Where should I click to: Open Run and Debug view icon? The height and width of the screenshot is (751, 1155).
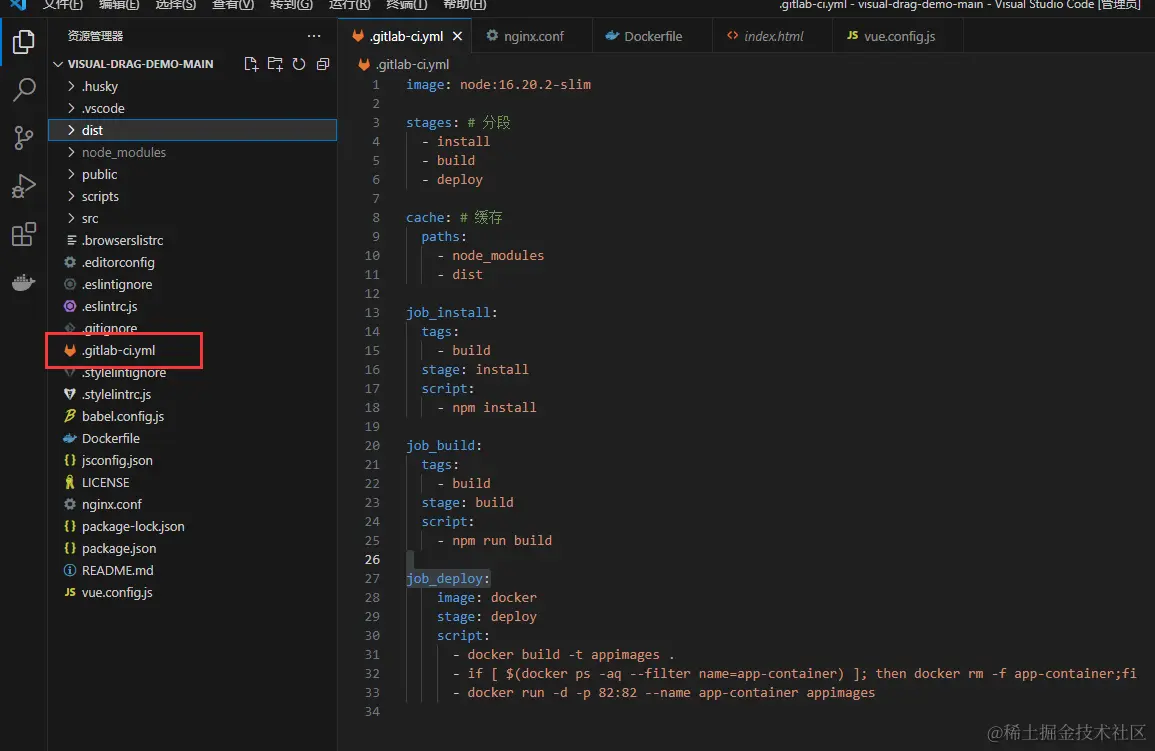coord(23,186)
